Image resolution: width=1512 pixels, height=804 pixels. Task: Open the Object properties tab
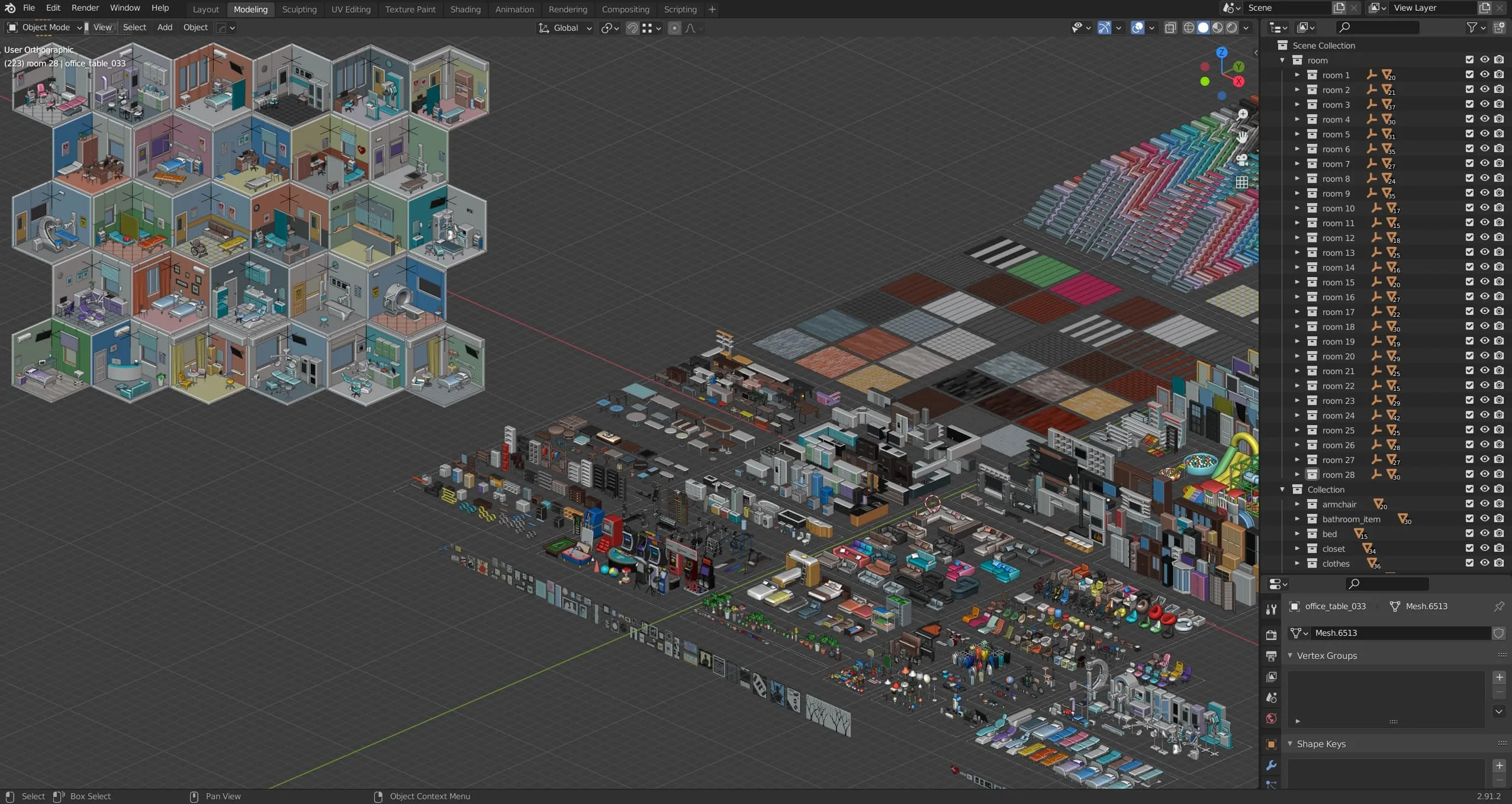tap(1271, 744)
